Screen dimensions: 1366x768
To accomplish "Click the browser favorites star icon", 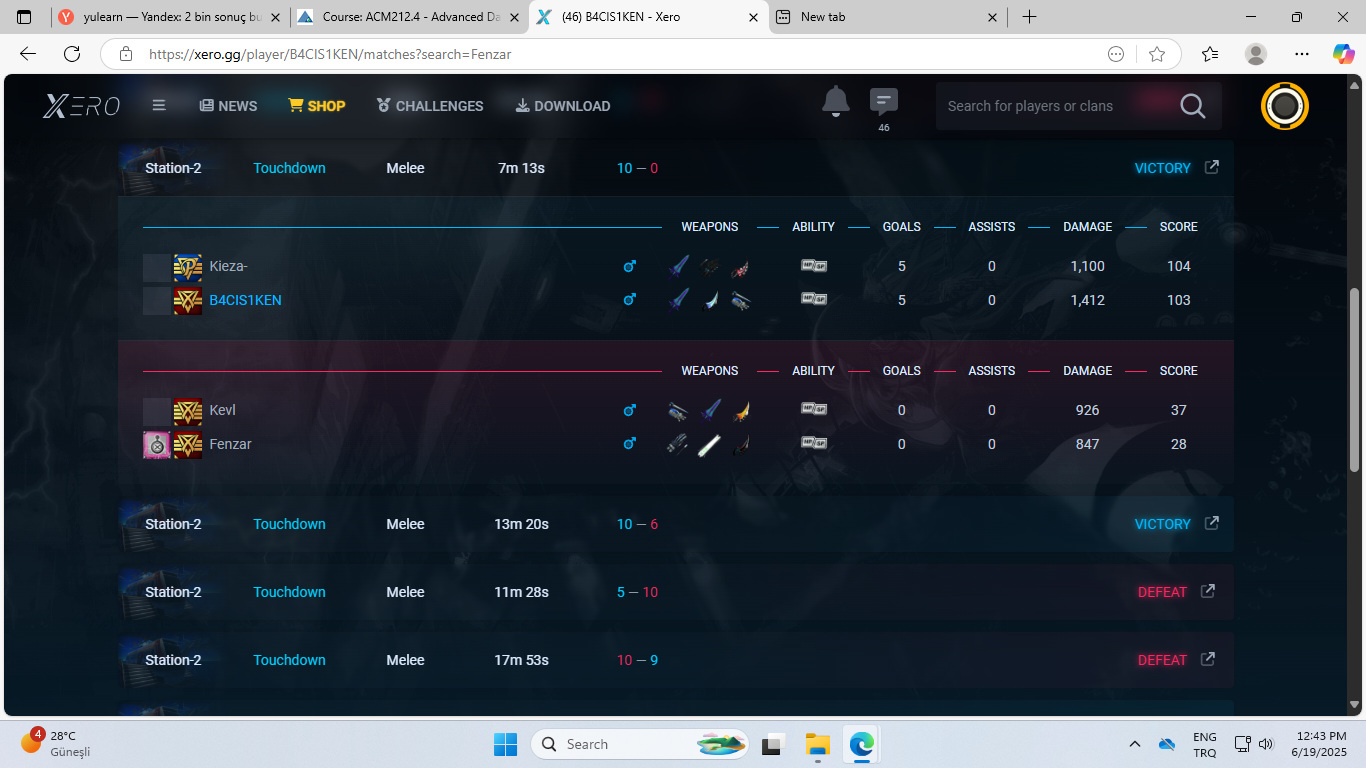I will [x=1157, y=54].
